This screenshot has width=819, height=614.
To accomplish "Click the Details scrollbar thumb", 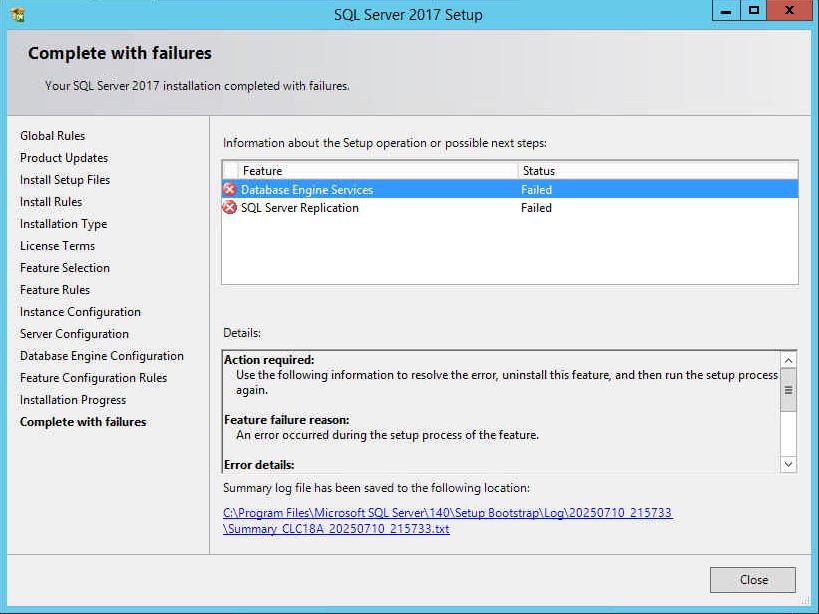I will 788,390.
